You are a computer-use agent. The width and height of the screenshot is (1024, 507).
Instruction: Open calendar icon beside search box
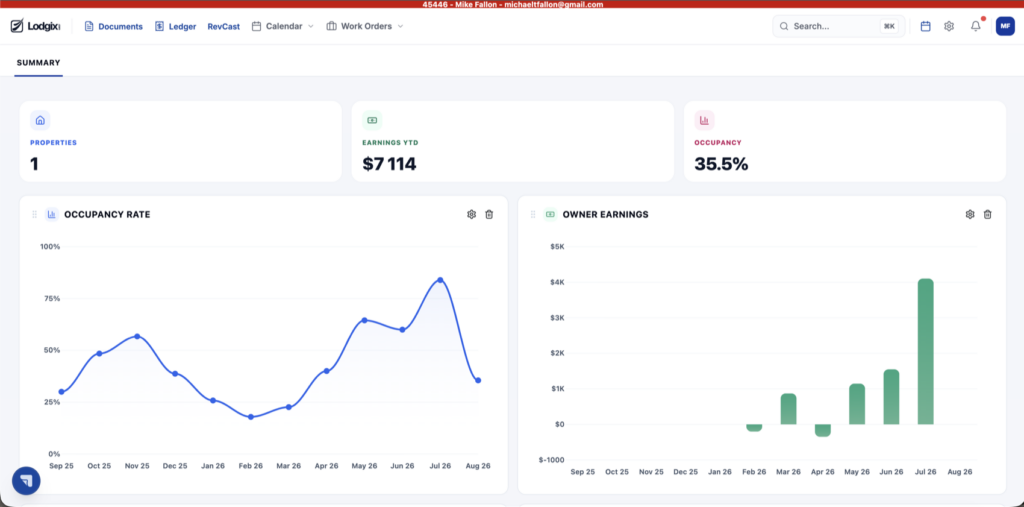coord(925,26)
